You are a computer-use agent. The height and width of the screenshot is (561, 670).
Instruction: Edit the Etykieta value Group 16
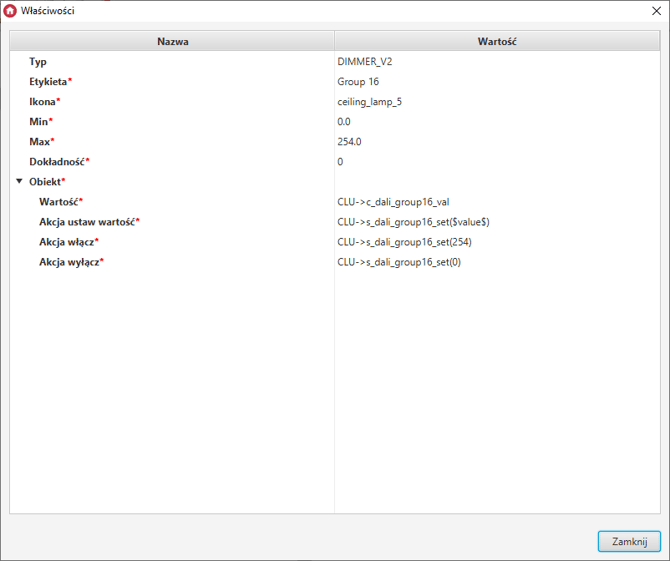click(358, 82)
